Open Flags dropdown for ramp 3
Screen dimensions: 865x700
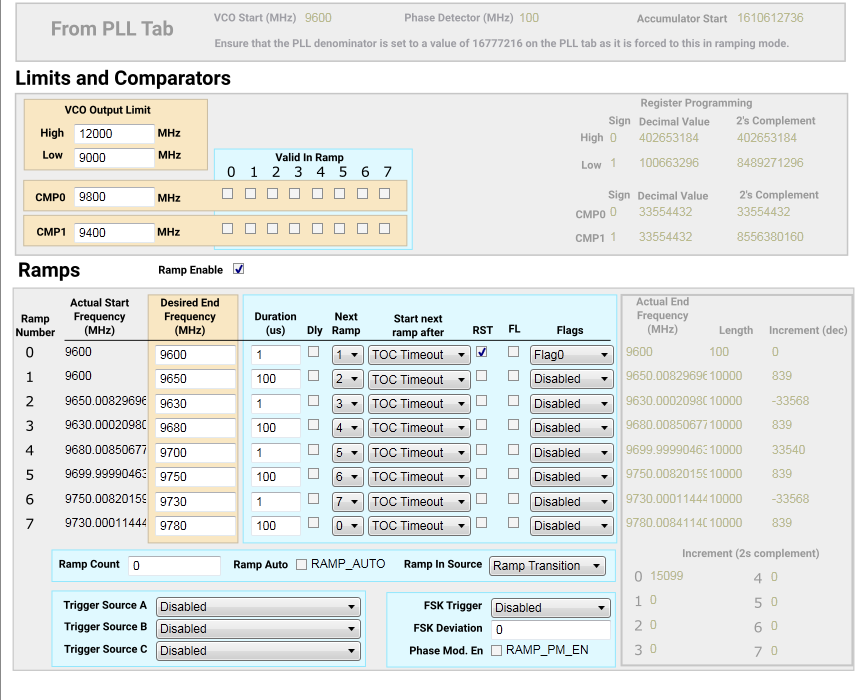(572, 428)
